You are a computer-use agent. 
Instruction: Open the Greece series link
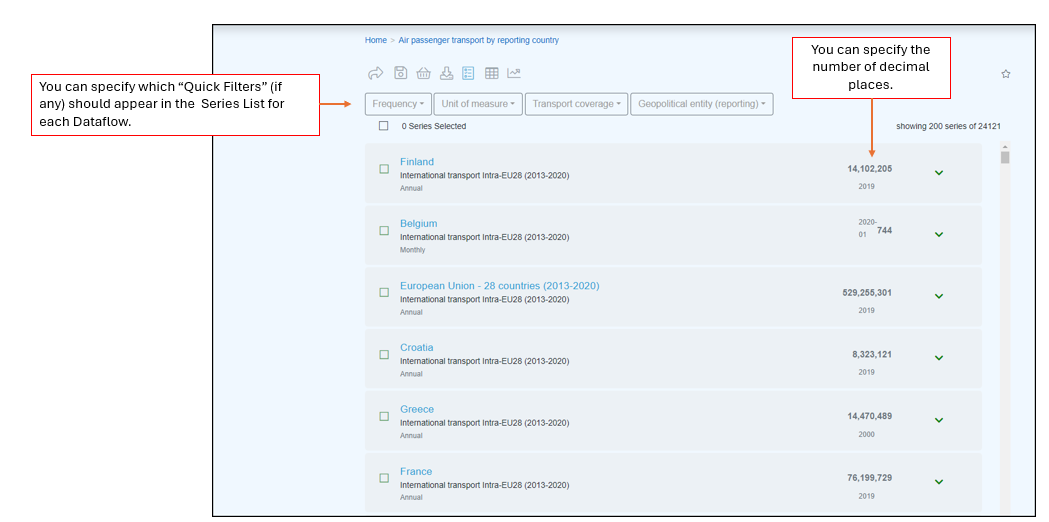[x=417, y=409]
